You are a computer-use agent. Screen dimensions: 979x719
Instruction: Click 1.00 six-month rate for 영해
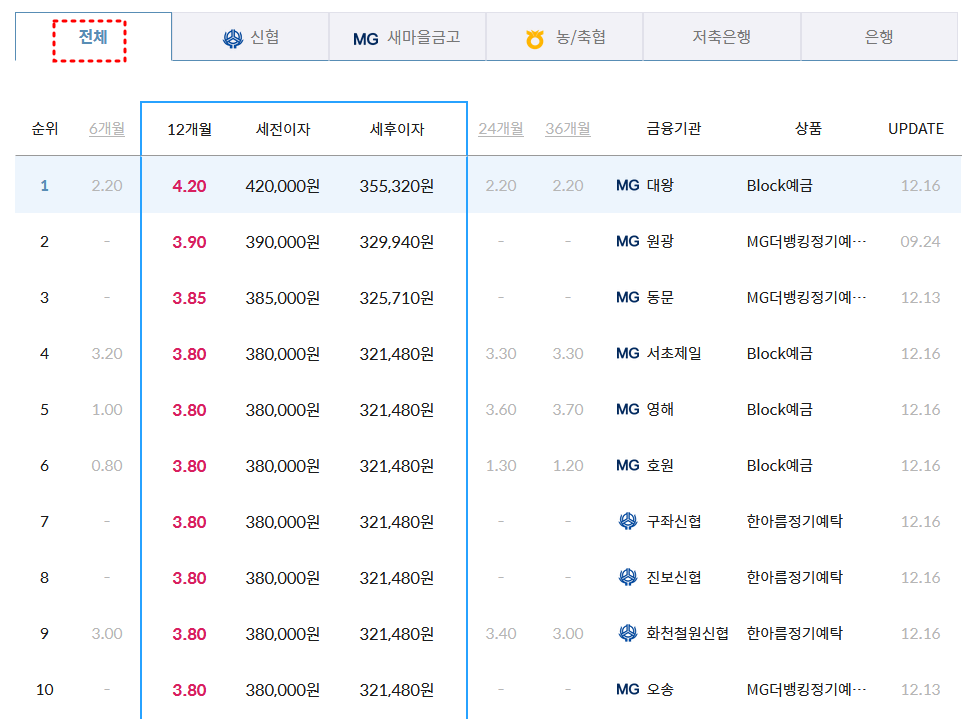(x=107, y=409)
